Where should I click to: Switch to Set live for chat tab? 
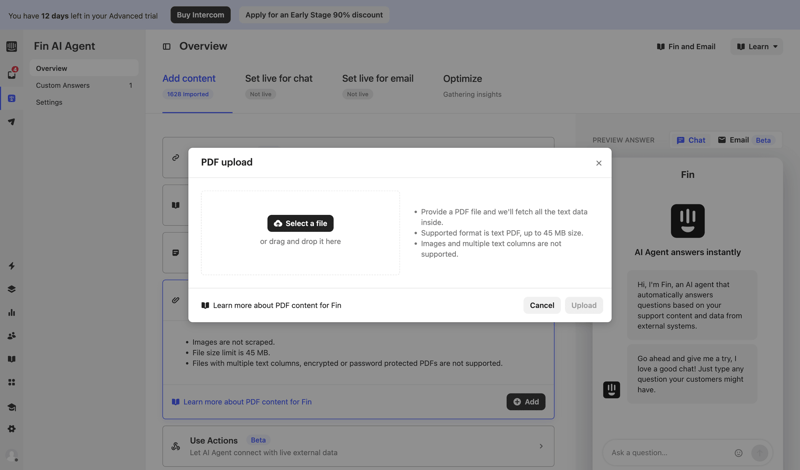coord(279,79)
